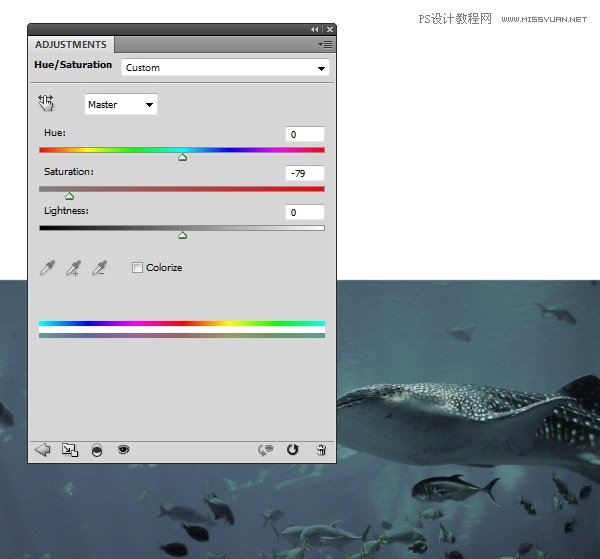Enable the Colorize checkbox
This screenshot has height=559, width=600.
(138, 268)
